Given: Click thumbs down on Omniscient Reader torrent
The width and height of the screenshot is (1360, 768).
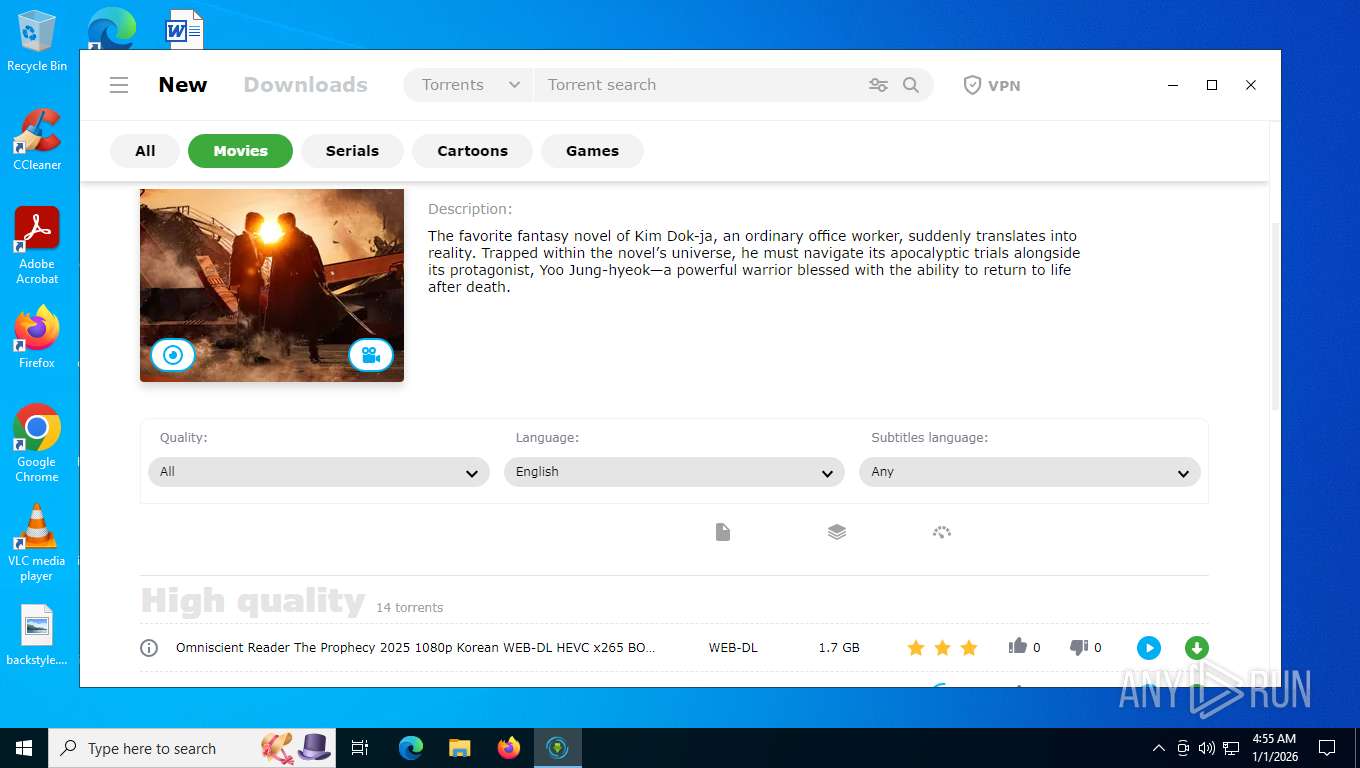Looking at the screenshot, I should (1078, 647).
